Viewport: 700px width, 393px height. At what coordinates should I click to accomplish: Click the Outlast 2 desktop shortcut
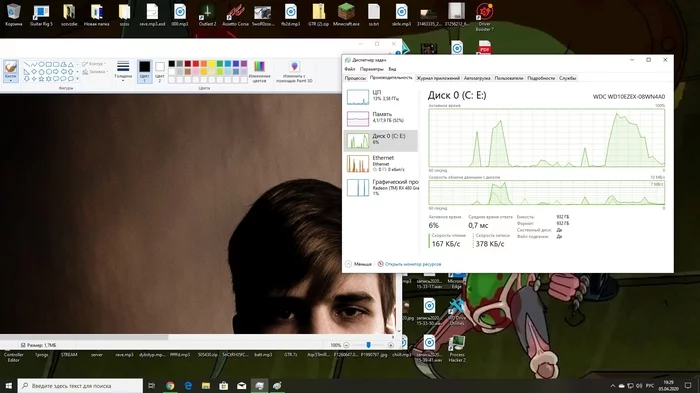pos(207,14)
